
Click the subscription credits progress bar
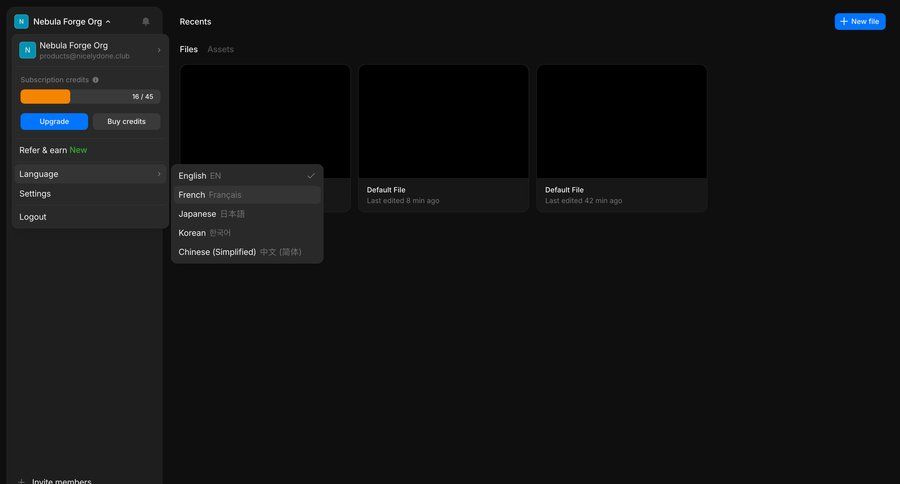click(90, 97)
